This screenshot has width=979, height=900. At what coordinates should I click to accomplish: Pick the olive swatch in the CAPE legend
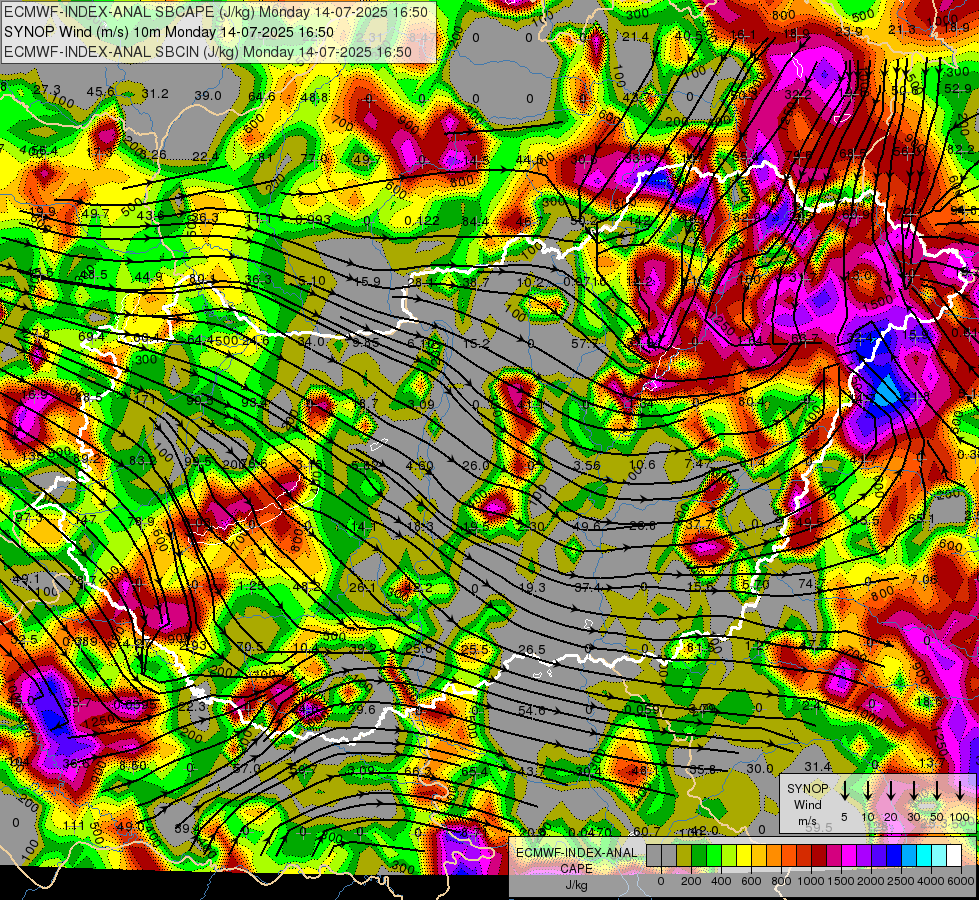click(x=684, y=856)
